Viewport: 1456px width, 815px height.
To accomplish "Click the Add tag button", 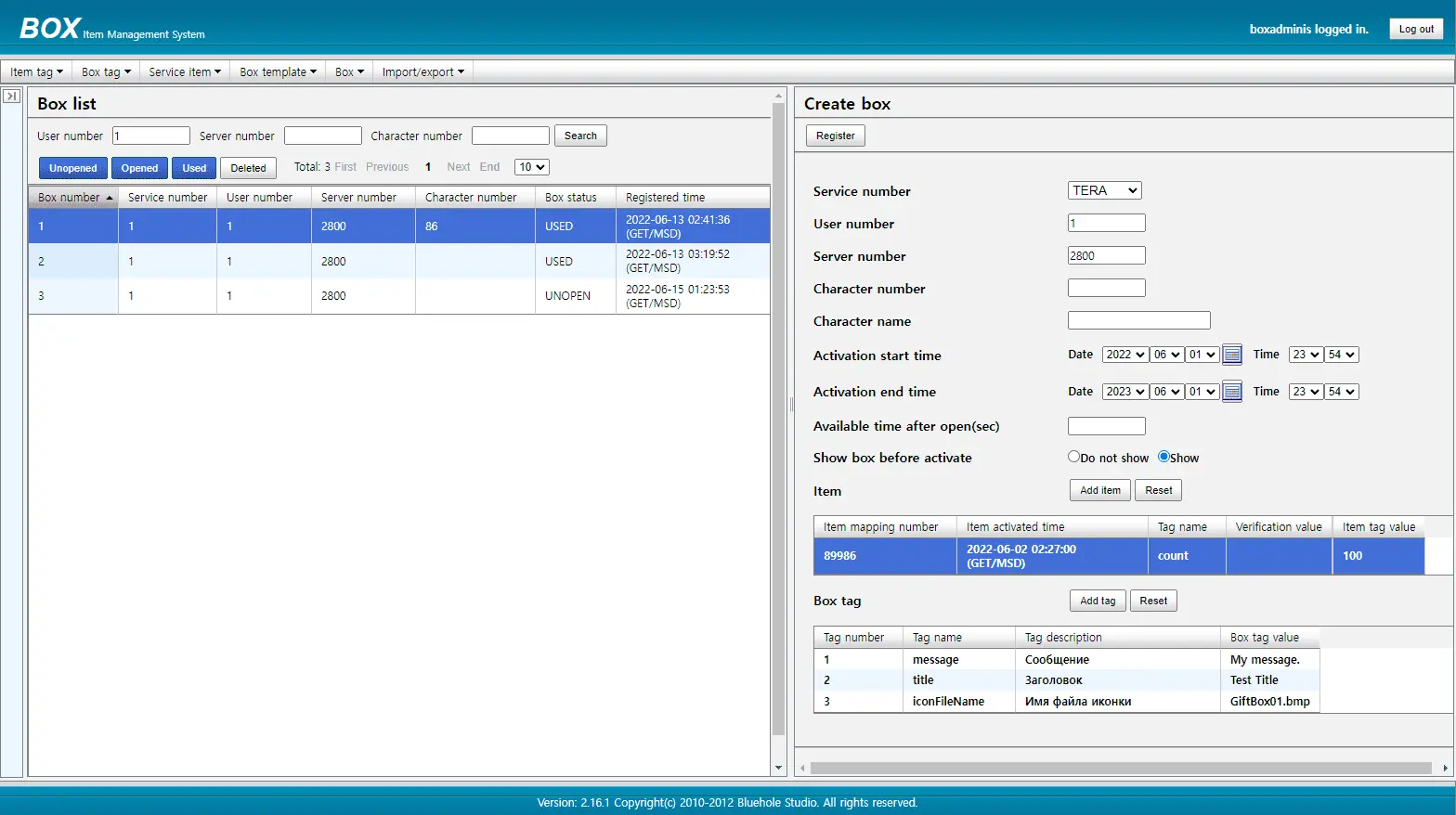I will [x=1098, y=601].
